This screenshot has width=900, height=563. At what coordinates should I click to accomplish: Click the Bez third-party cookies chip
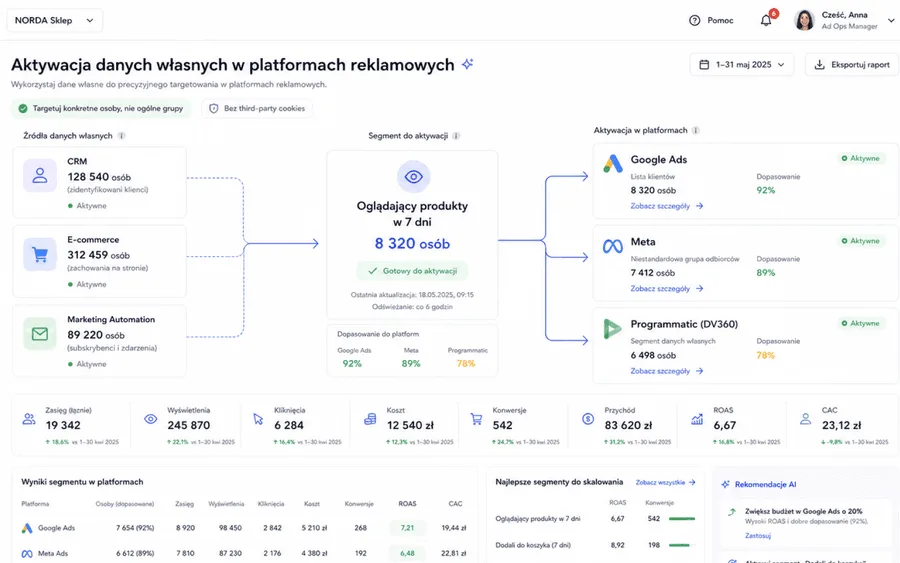(257, 108)
